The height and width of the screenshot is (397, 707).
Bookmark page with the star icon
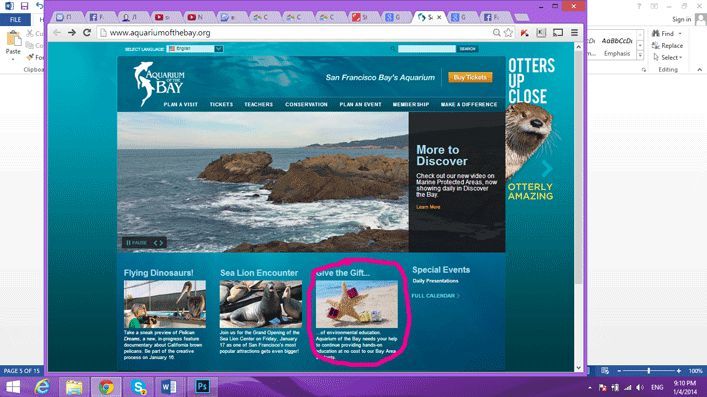(509, 32)
